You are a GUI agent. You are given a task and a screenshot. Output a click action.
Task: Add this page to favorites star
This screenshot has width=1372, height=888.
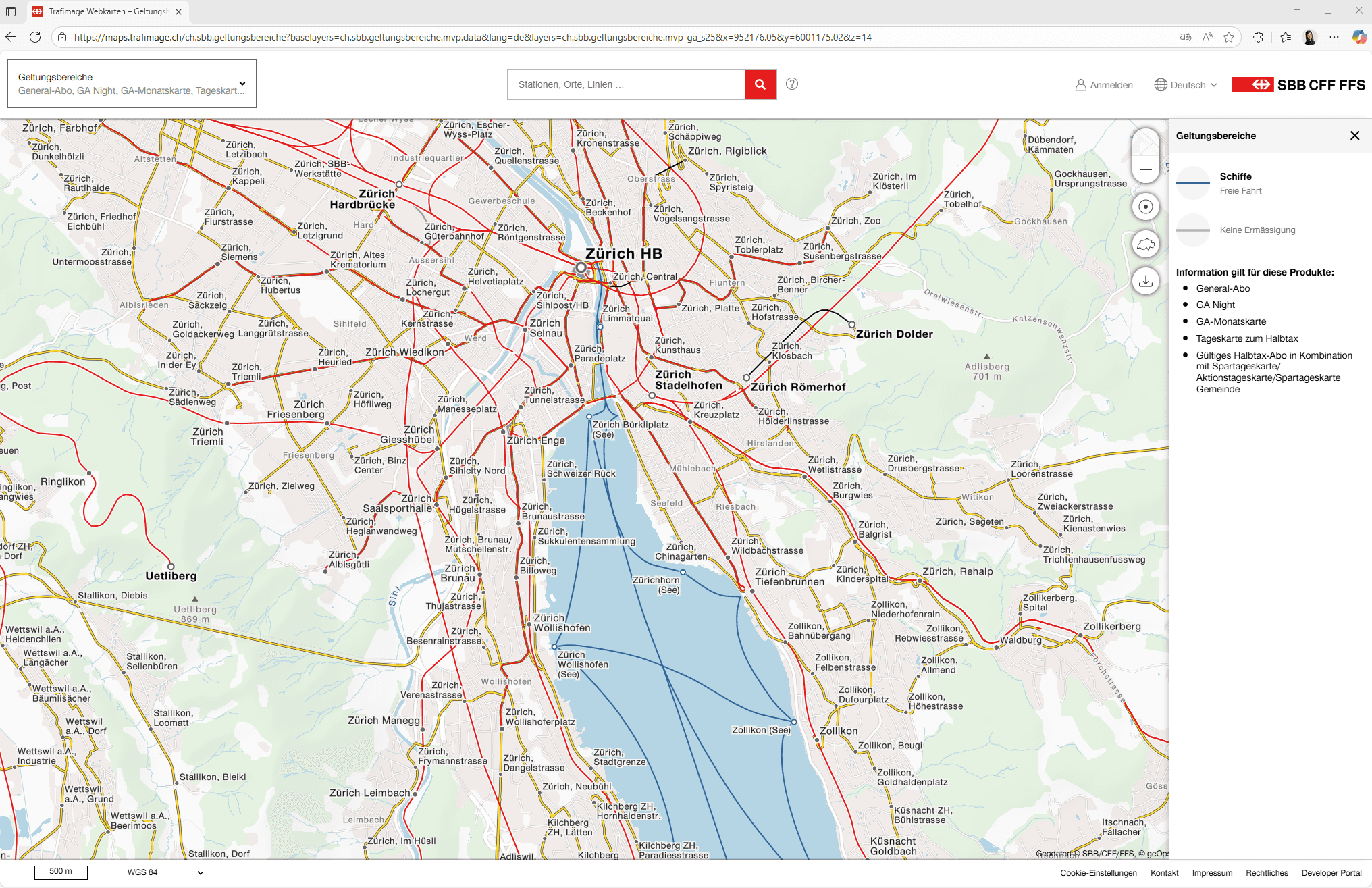1229,37
